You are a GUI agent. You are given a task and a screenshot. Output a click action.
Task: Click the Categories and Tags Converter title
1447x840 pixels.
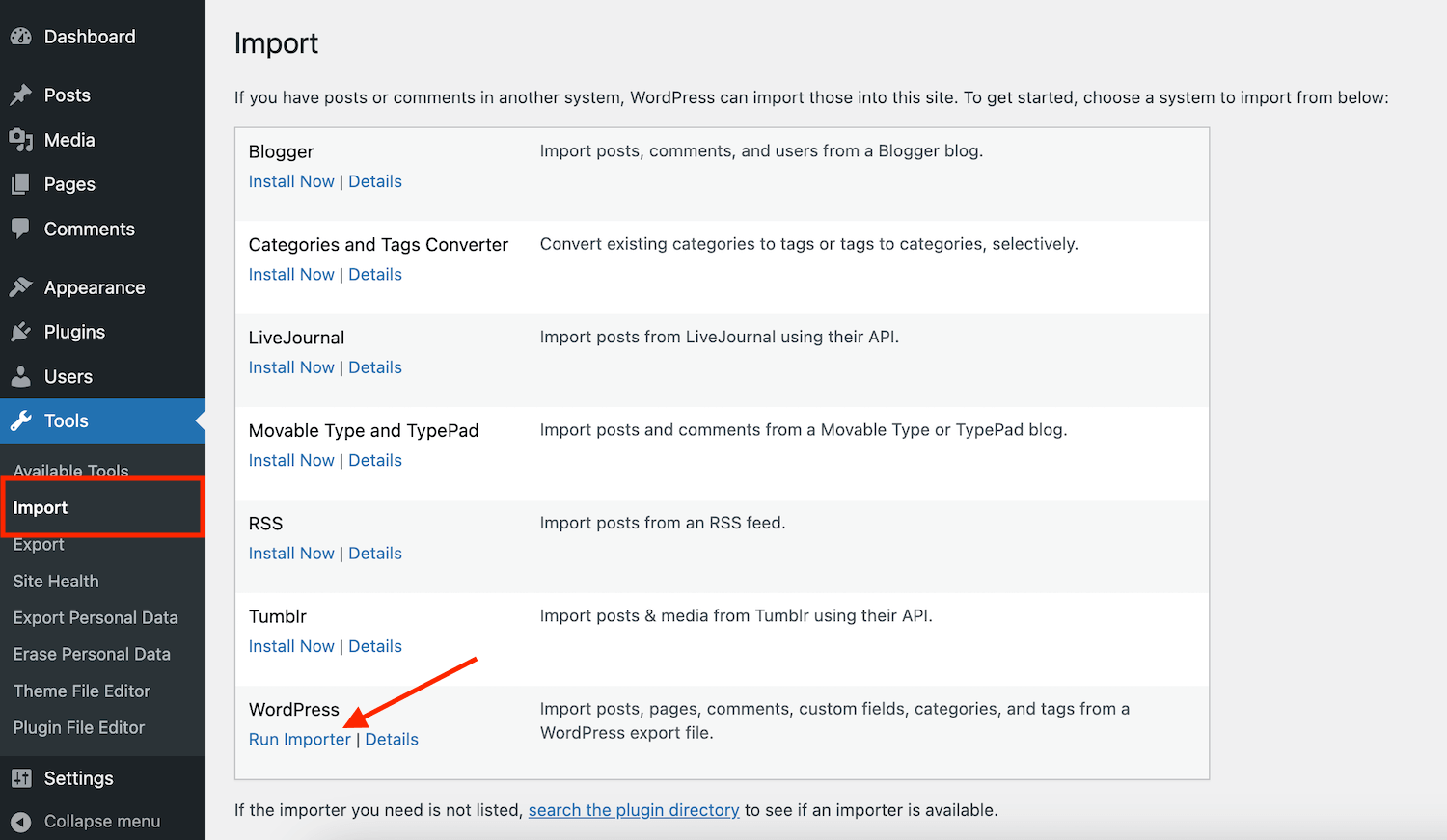pos(378,245)
